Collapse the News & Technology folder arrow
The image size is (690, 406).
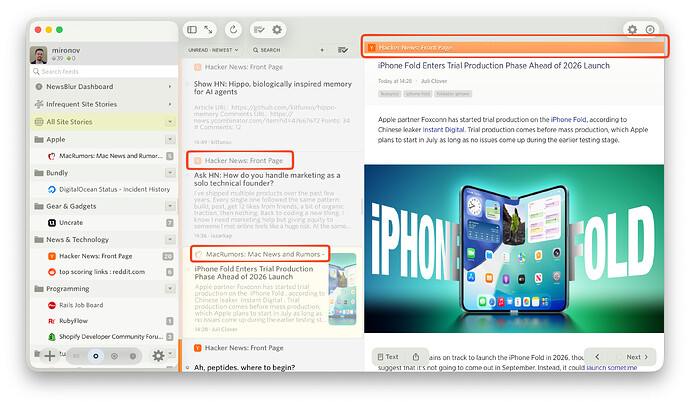(170, 239)
